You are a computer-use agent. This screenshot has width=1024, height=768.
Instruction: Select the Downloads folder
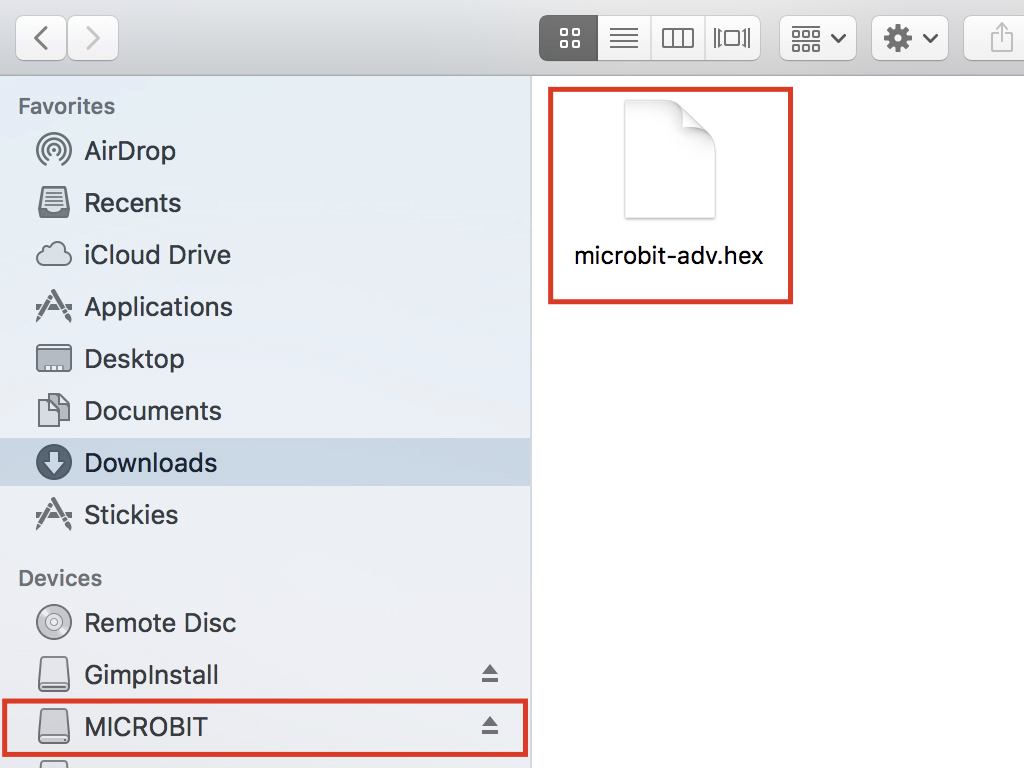tap(264, 462)
